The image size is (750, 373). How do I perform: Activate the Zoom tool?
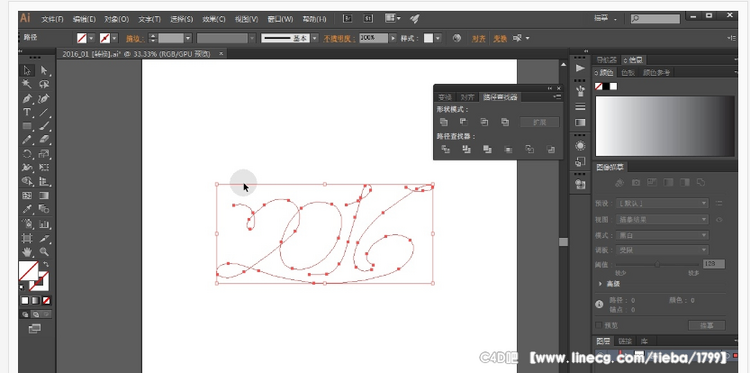[44, 252]
